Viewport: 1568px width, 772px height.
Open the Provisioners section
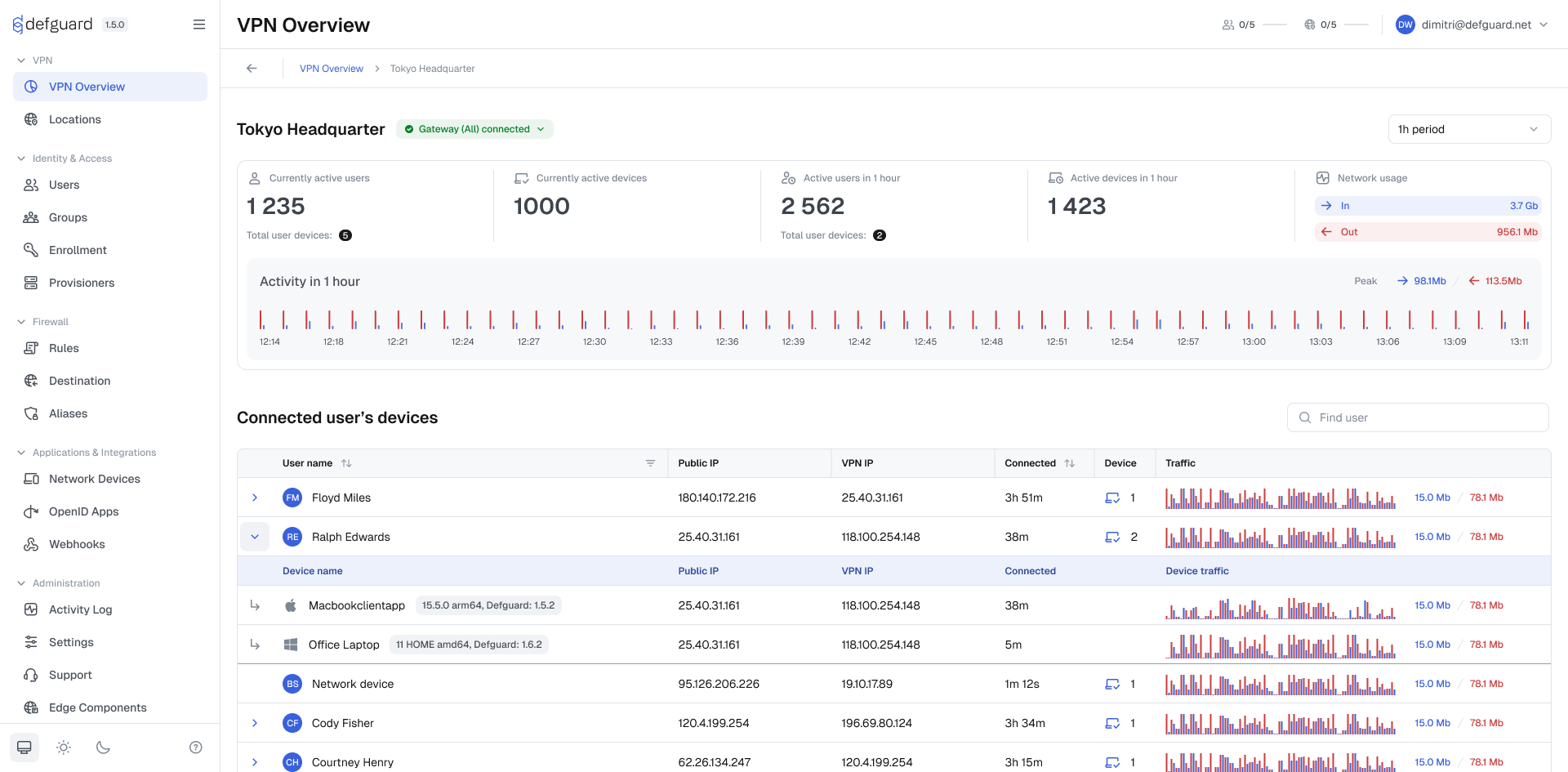pos(82,283)
